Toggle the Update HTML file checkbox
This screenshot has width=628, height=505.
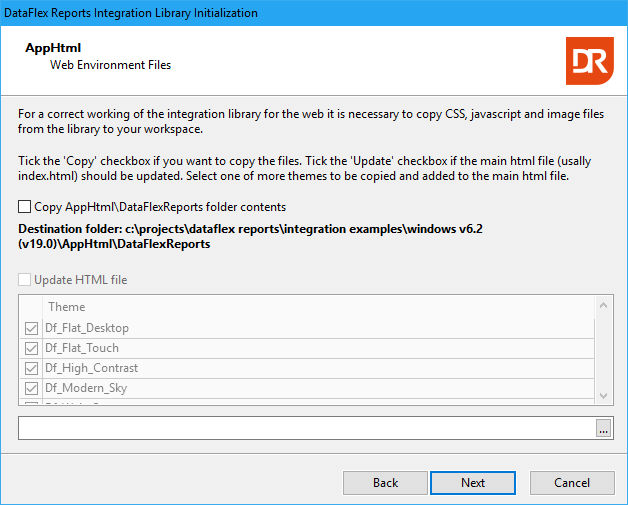pos(24,280)
